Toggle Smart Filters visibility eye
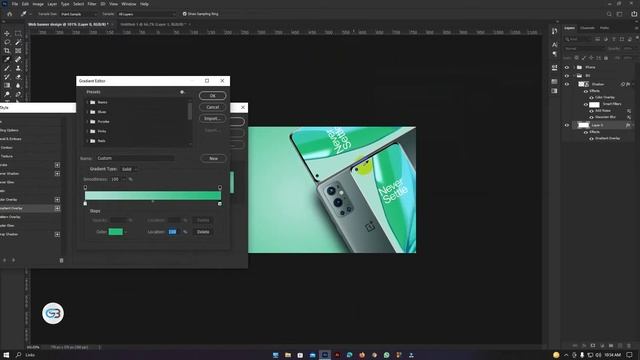Viewport: 640px width, 360px height. 586,104
